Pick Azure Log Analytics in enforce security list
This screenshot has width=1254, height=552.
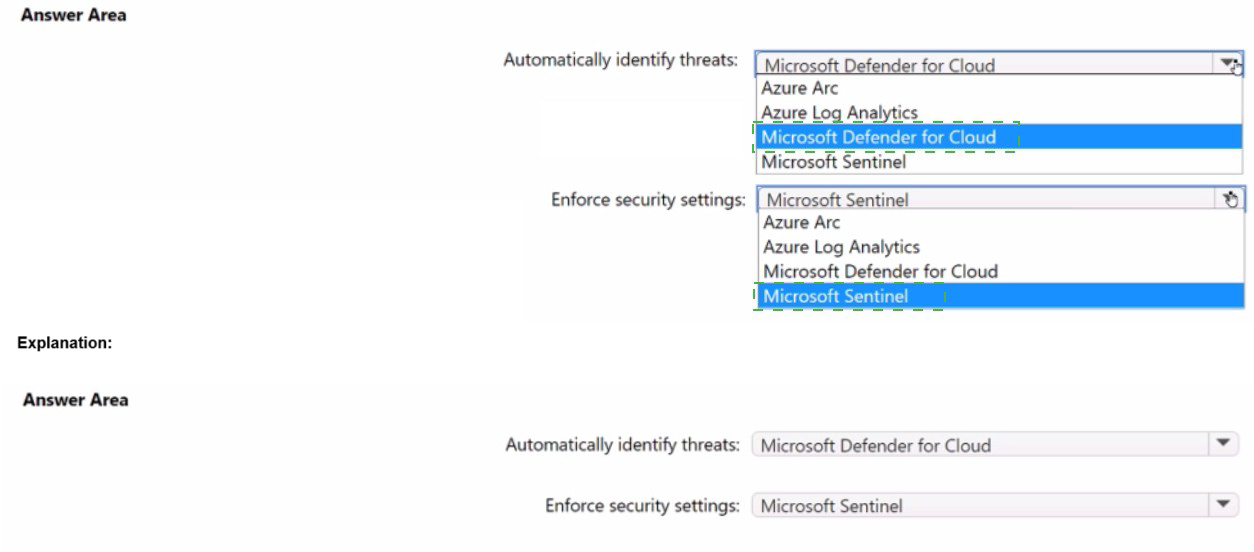point(841,247)
